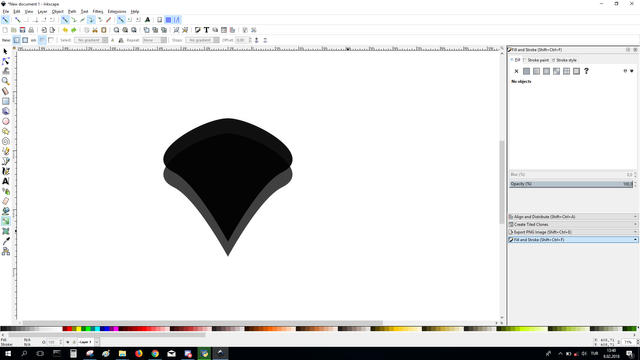Toggle snap to page border
Screen dimensions: 640x360
pyautogui.click(x=160, y=20)
